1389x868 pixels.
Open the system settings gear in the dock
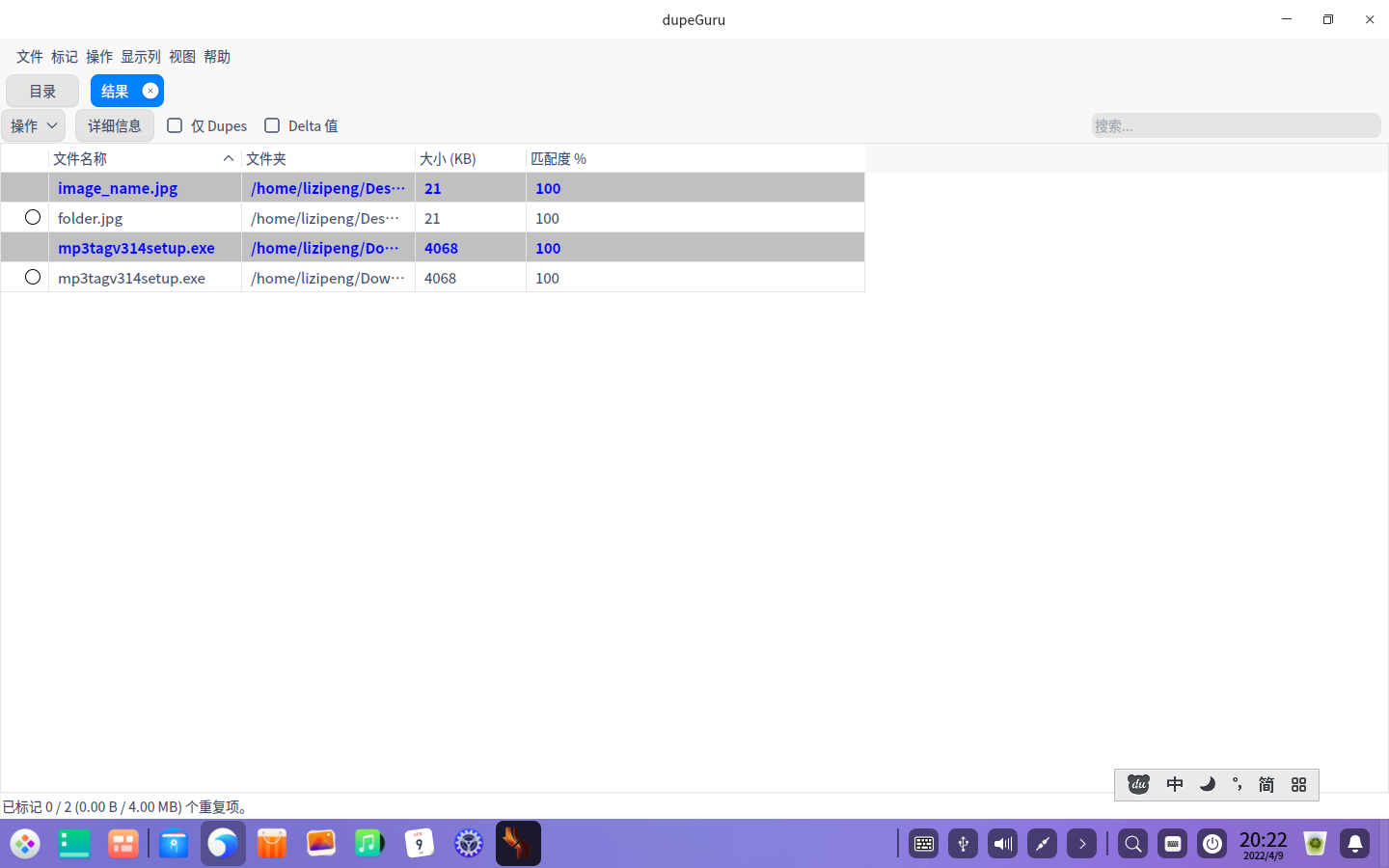pyautogui.click(x=469, y=844)
